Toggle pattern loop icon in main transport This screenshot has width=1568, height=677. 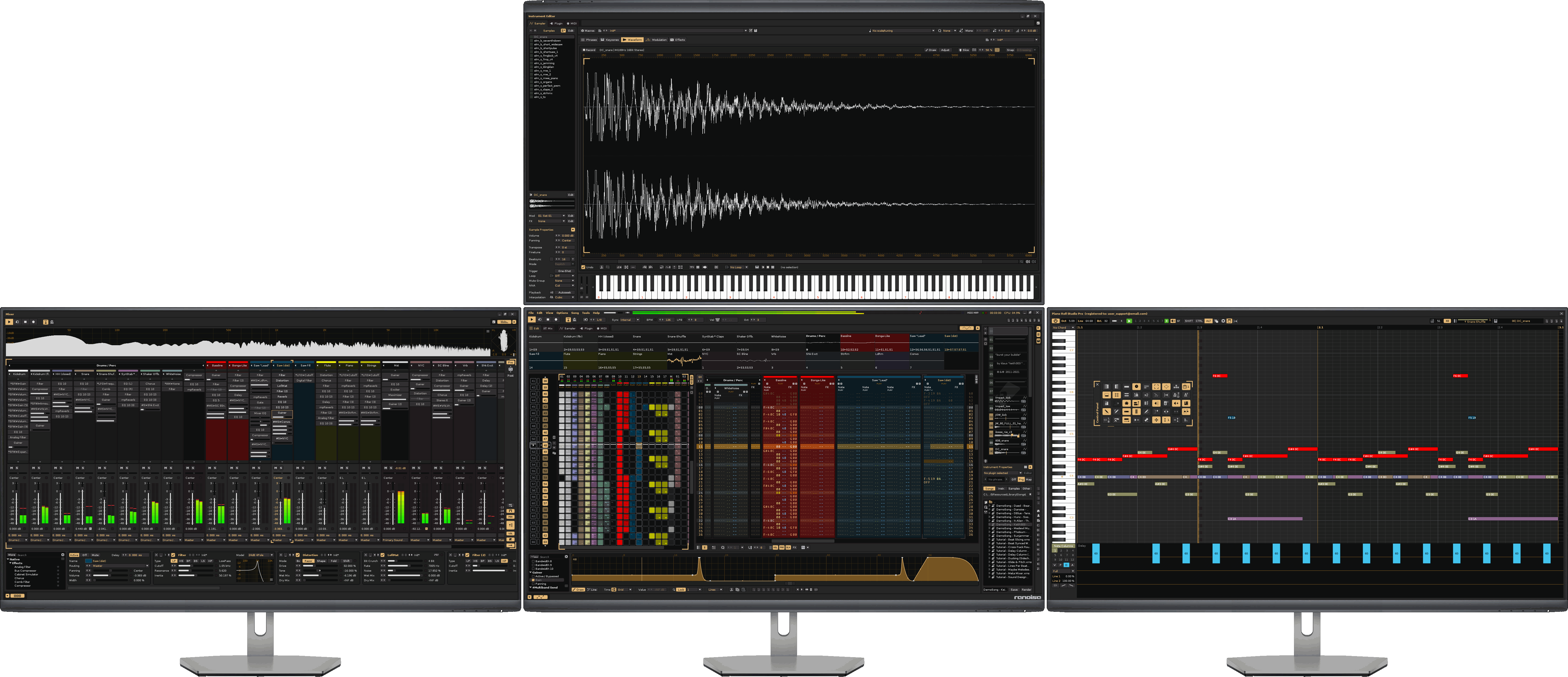[x=540, y=319]
